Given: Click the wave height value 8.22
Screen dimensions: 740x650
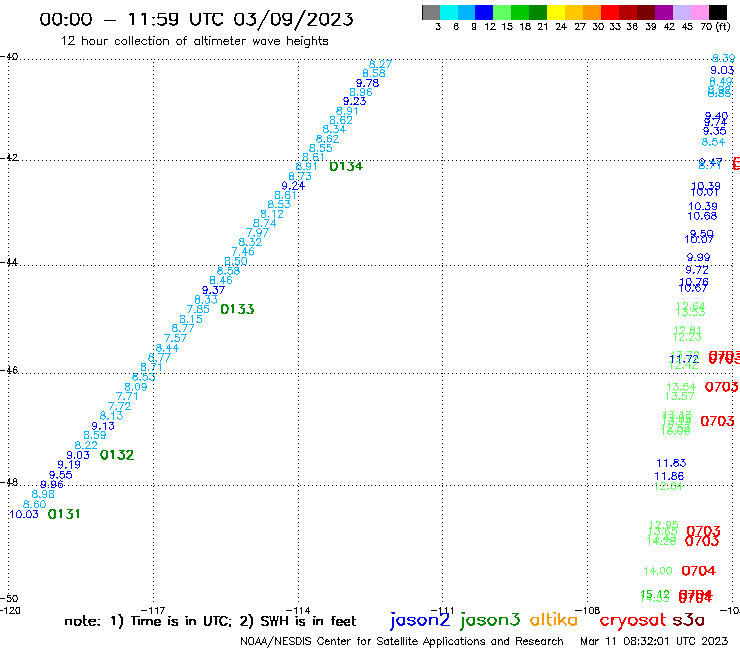Looking at the screenshot, I should pos(86,445).
